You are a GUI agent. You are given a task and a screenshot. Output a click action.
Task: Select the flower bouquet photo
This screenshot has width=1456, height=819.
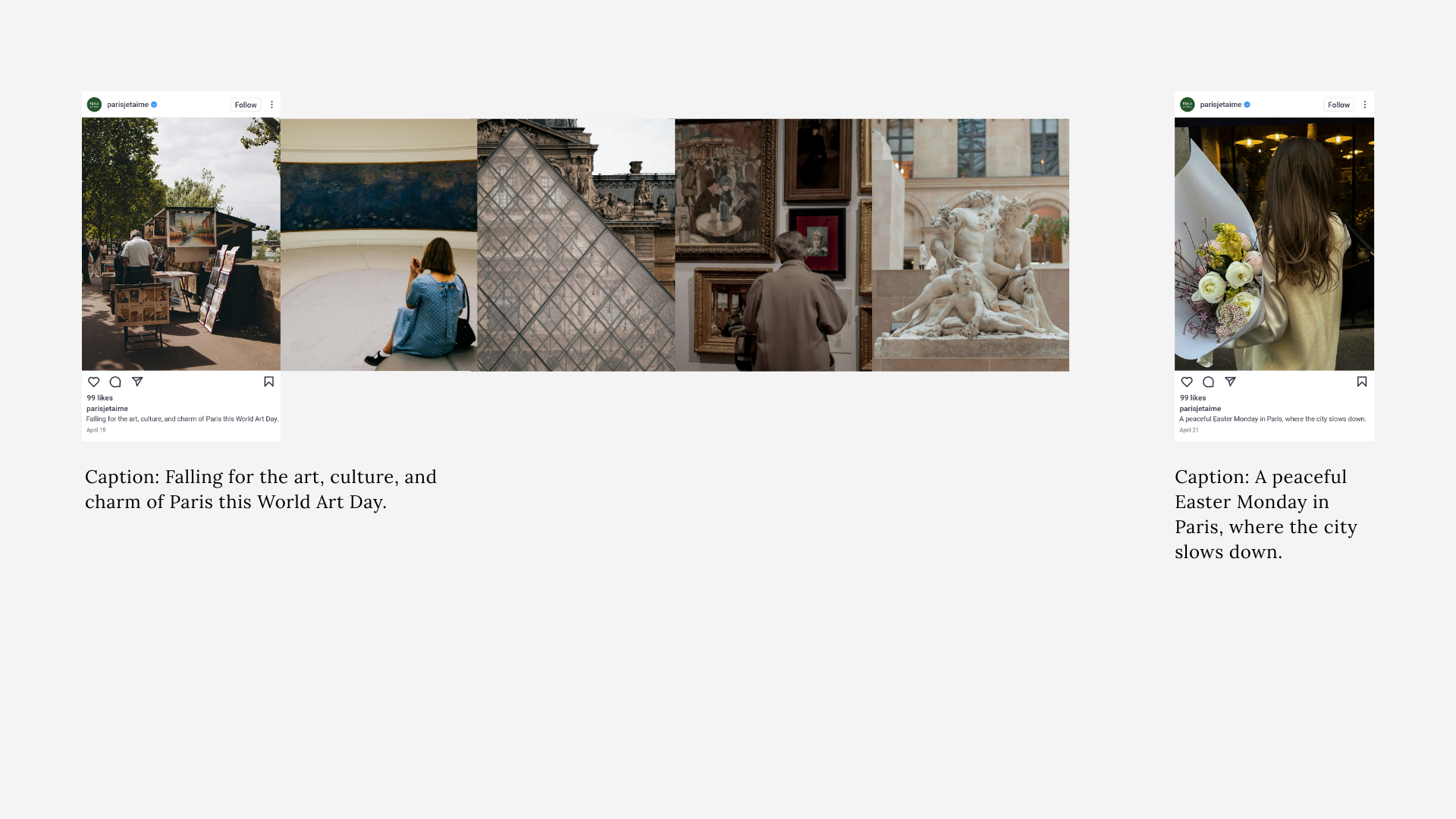(x=1274, y=244)
